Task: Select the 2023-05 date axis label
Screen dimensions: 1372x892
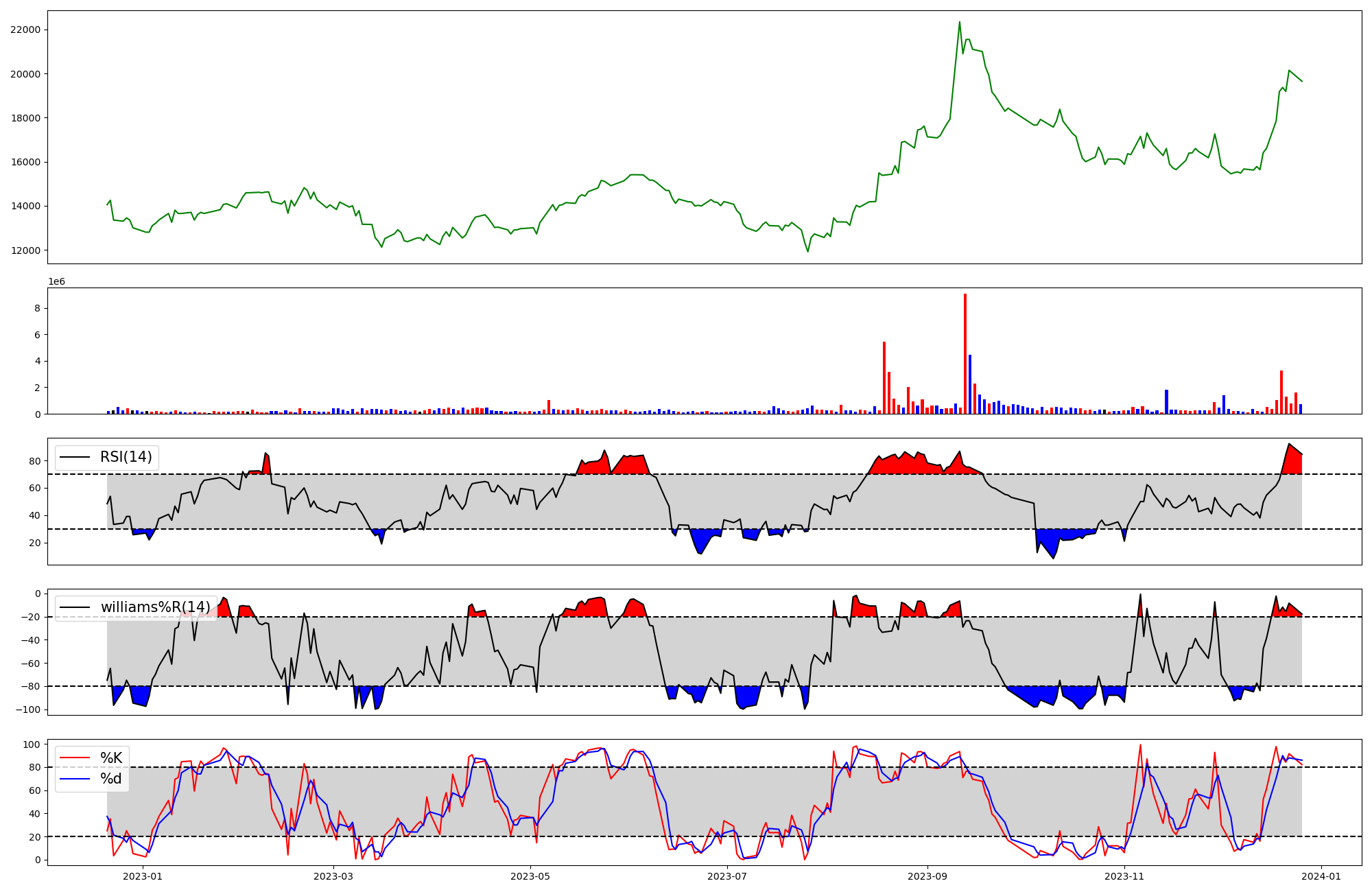Action: (530, 876)
